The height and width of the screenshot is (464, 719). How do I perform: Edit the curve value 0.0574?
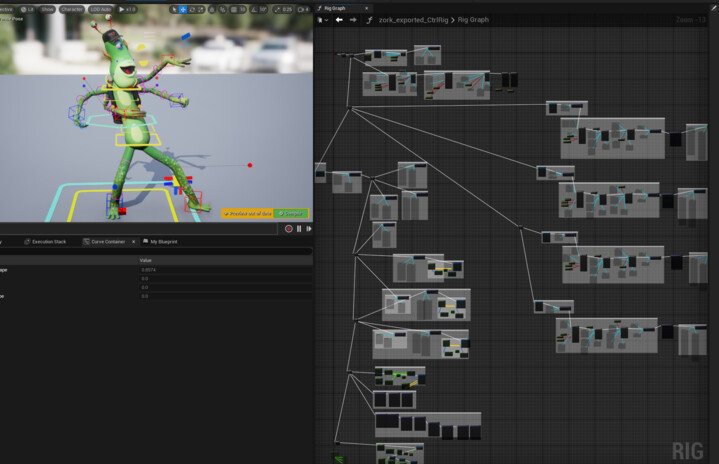click(x=225, y=270)
